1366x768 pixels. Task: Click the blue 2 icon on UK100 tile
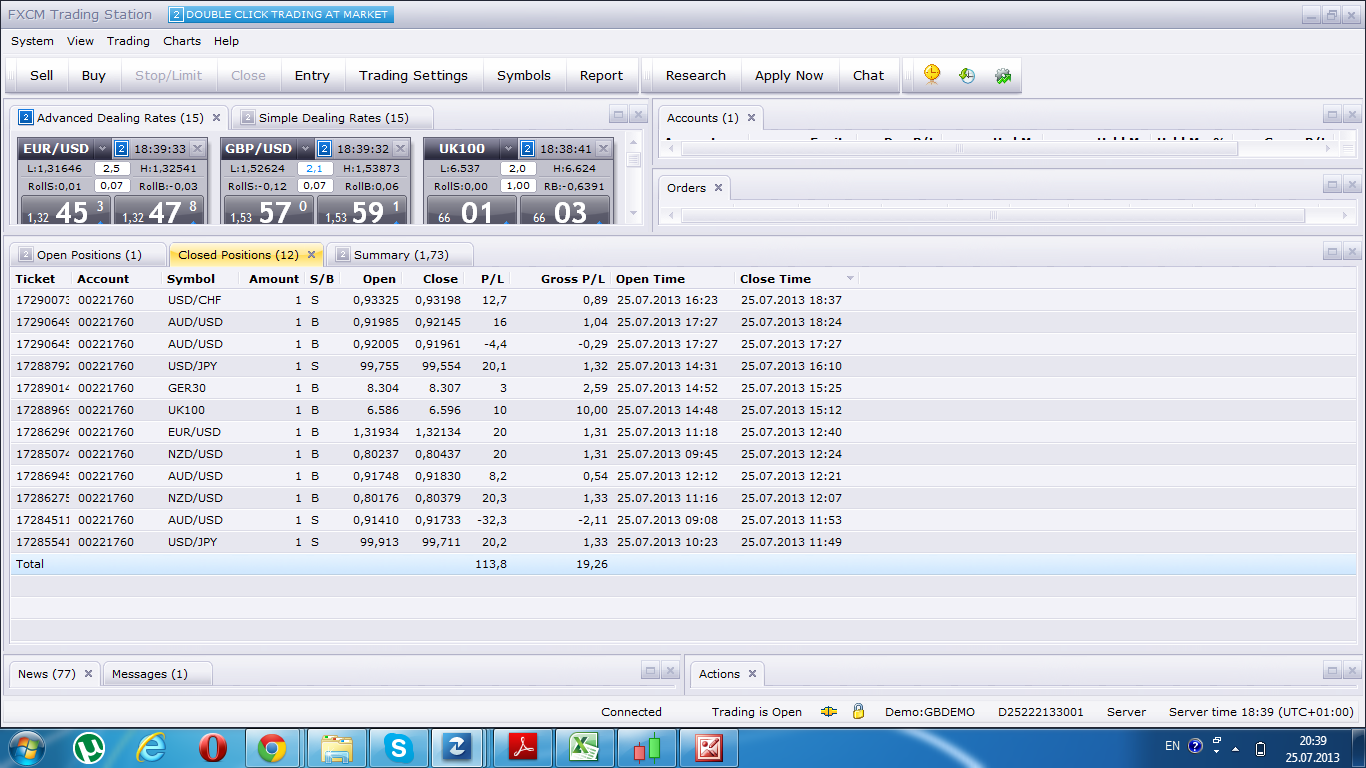tap(527, 149)
